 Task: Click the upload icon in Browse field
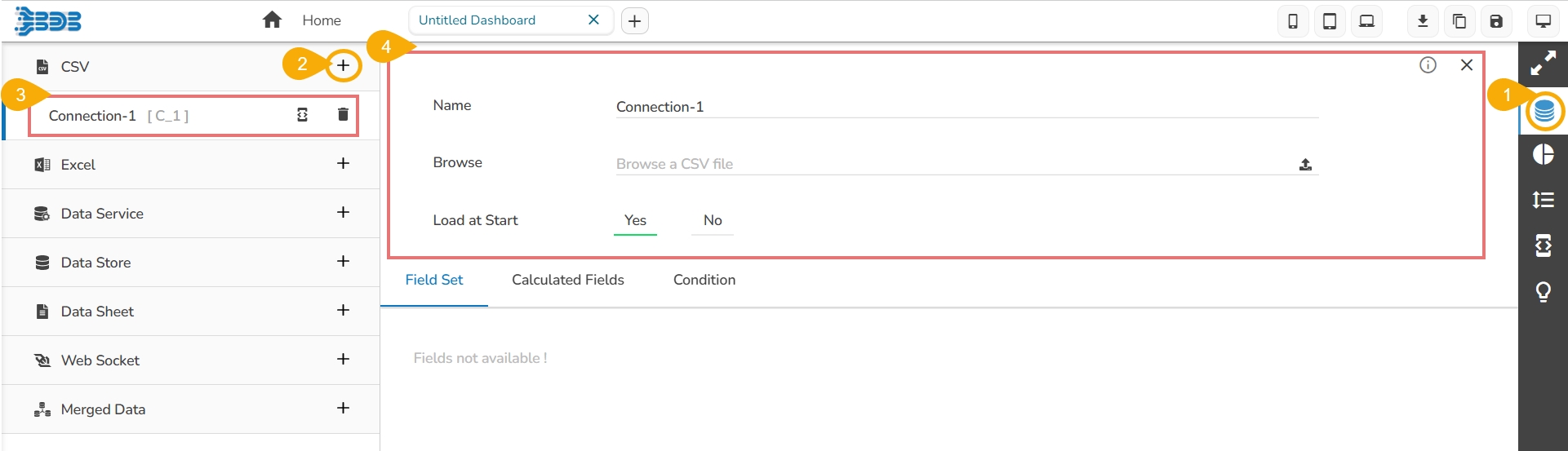click(1305, 165)
